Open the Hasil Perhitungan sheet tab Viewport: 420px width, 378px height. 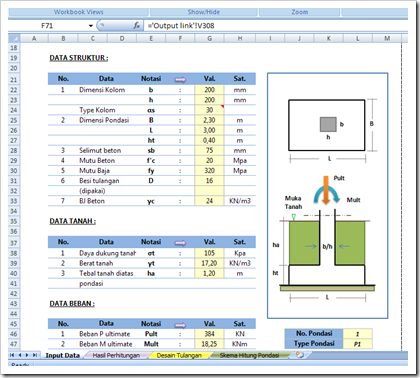coord(116,355)
